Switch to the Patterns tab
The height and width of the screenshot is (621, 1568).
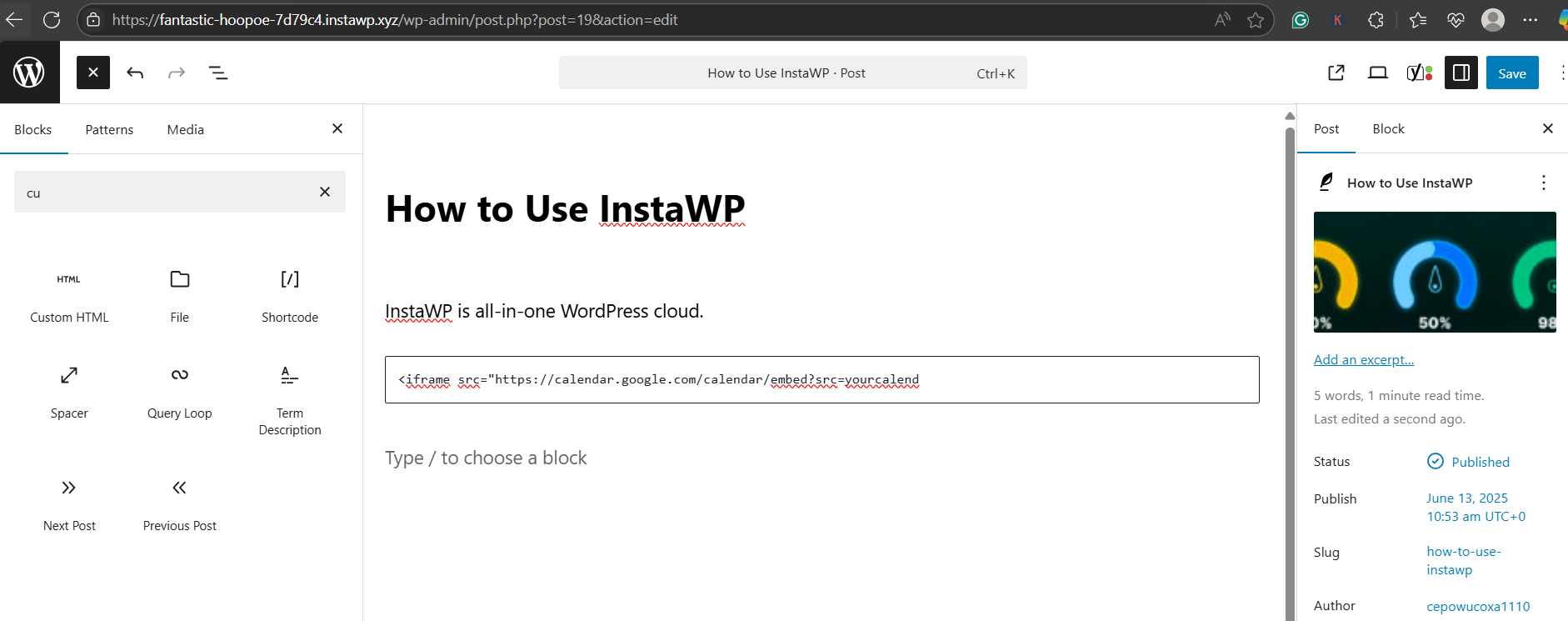tap(109, 129)
